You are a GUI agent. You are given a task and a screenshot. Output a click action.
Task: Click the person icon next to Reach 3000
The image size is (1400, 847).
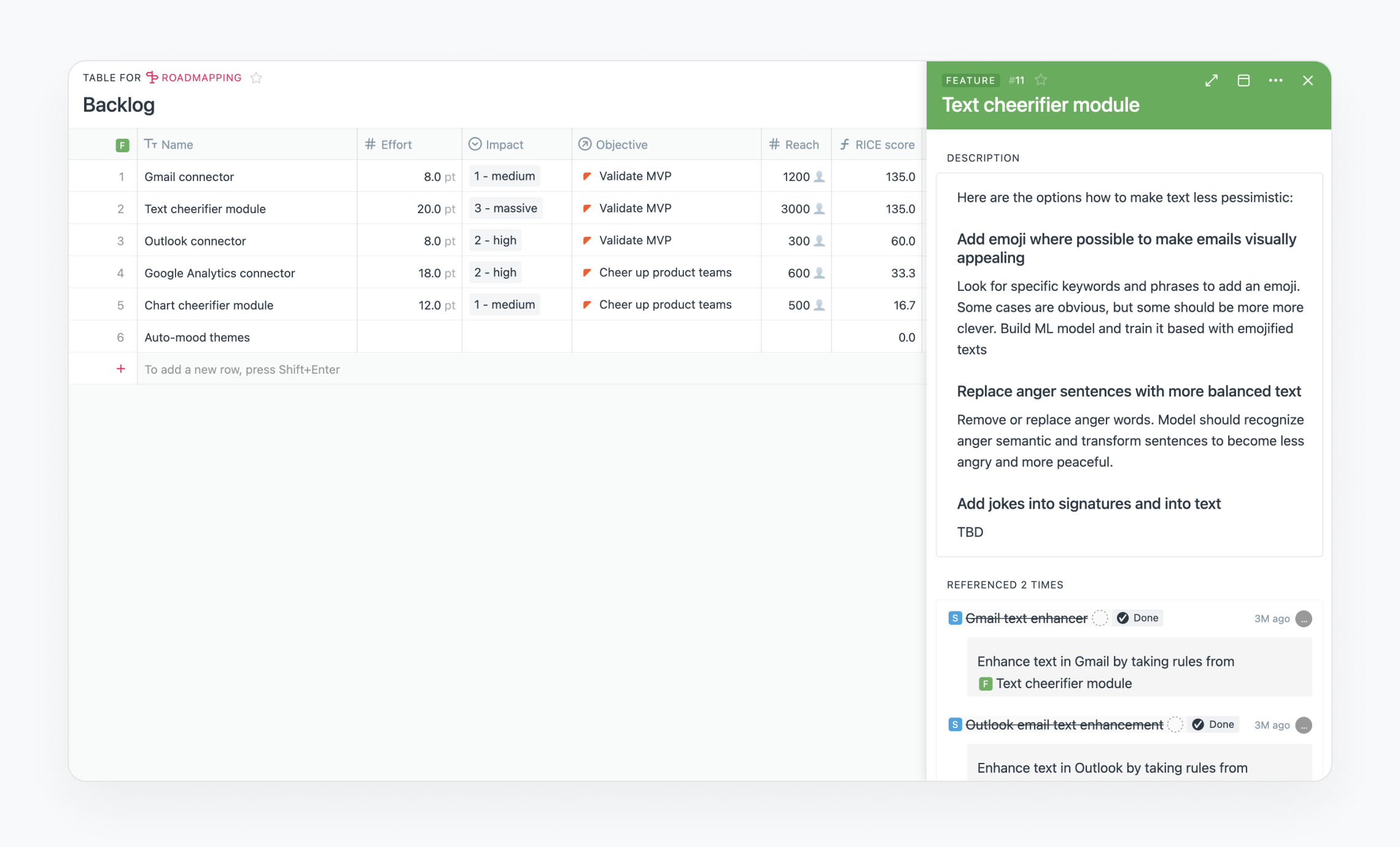pos(819,209)
